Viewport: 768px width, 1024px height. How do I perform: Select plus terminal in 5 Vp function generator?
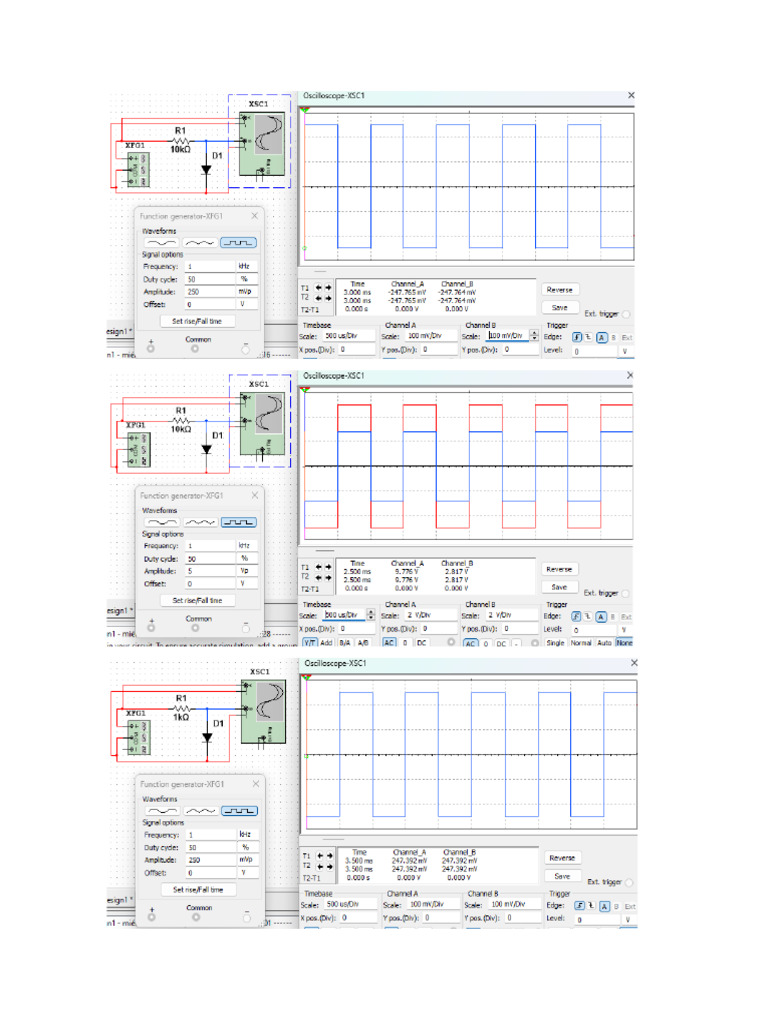point(151,628)
